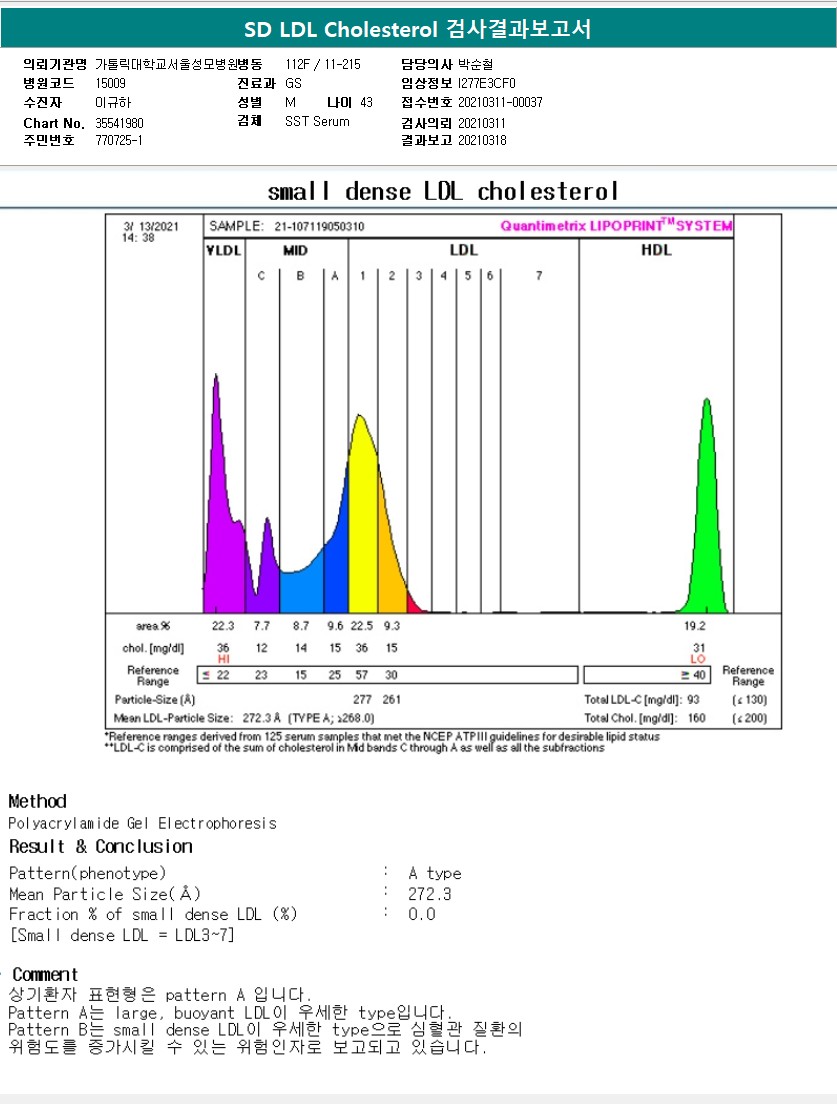Click the LDL 1 area % value '22.5'
Screen dimensions: 837x1104
click(362, 625)
